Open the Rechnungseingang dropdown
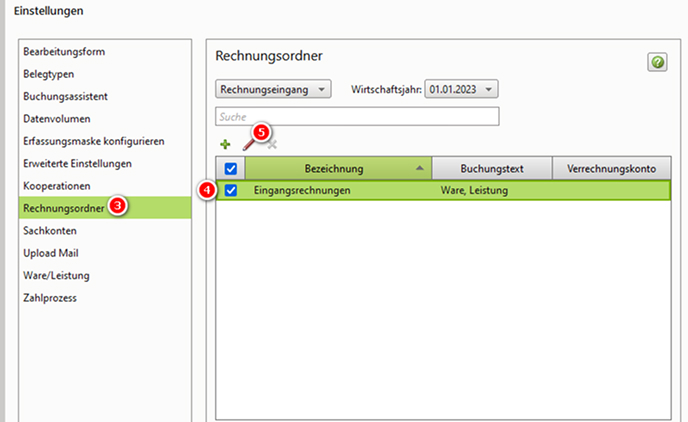 [273, 90]
